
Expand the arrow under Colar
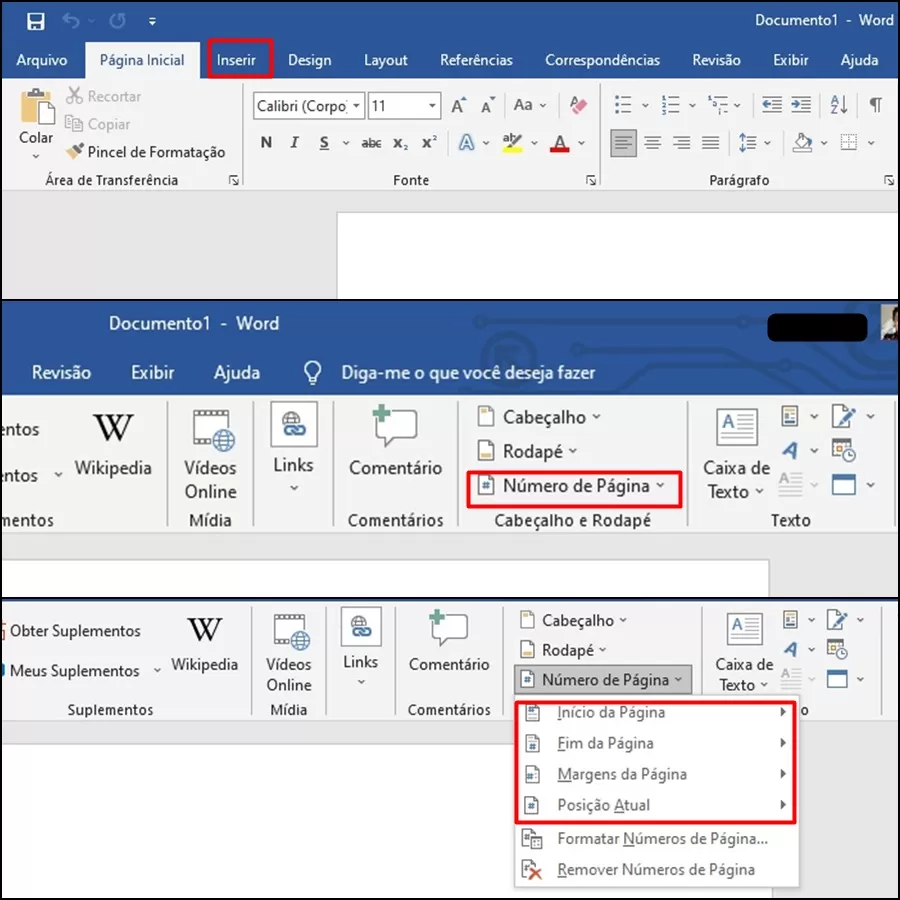click(36, 156)
